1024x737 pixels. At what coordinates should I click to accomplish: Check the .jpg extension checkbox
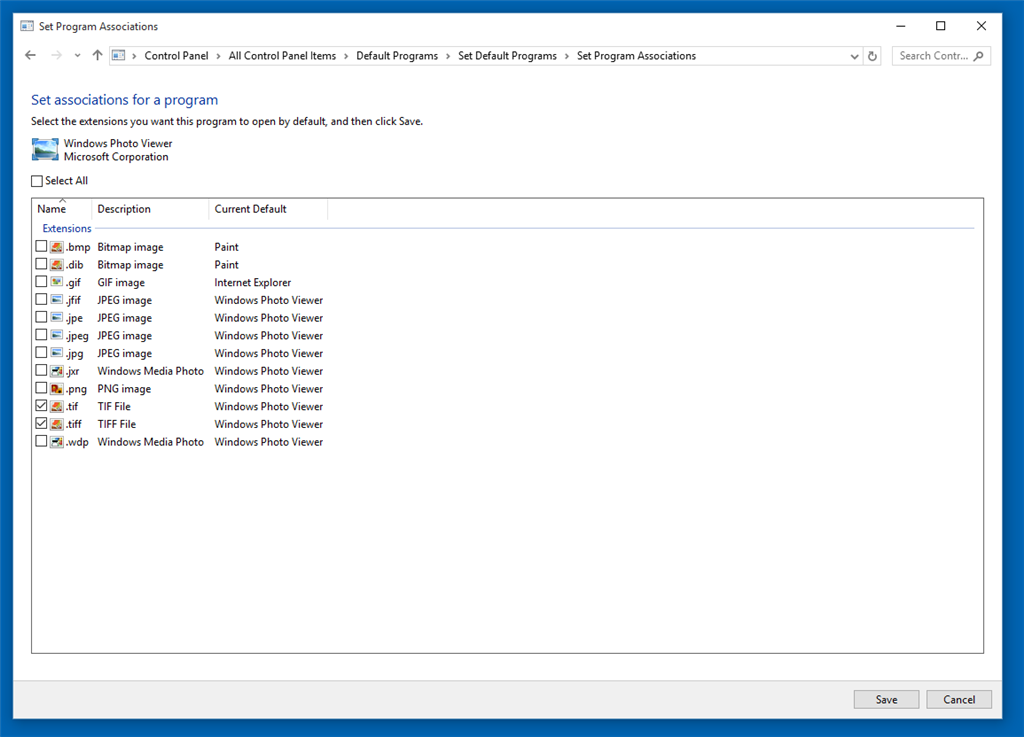[x=41, y=352]
